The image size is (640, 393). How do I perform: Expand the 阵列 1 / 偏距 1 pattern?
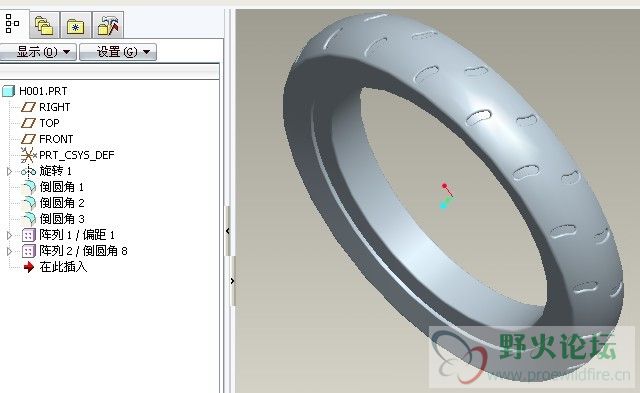click(x=9, y=235)
